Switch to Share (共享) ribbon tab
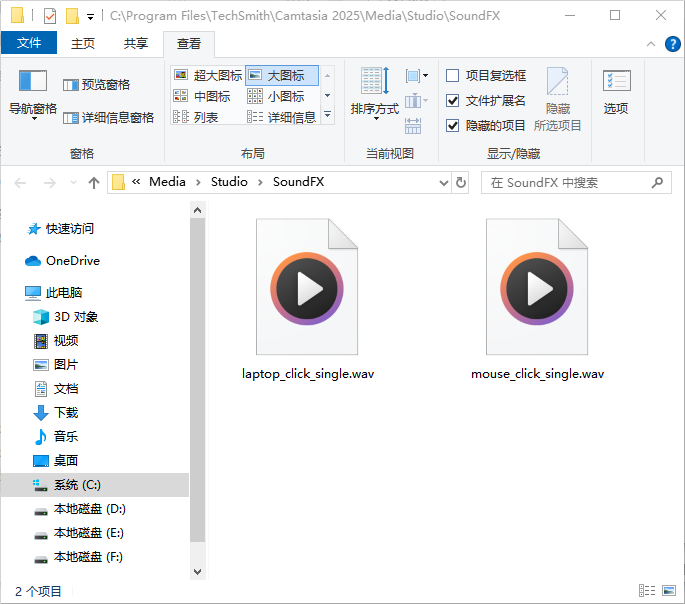This screenshot has height=604, width=685. [x=136, y=43]
